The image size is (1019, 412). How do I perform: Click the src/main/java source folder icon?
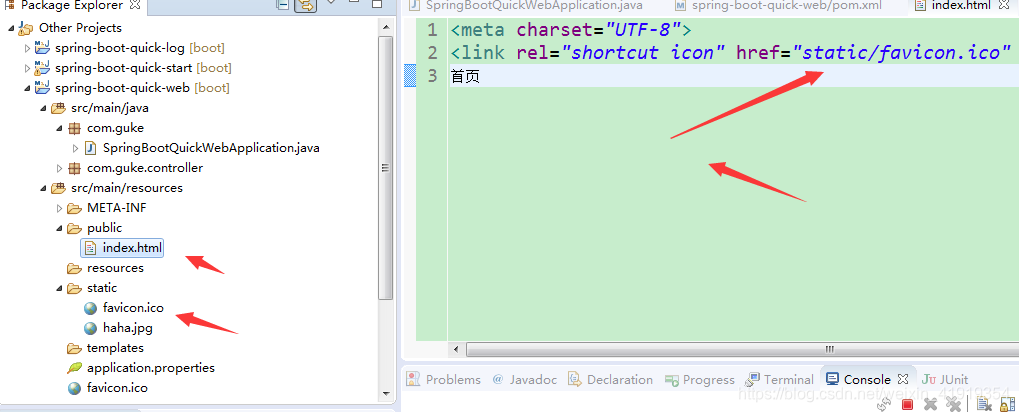(x=58, y=109)
